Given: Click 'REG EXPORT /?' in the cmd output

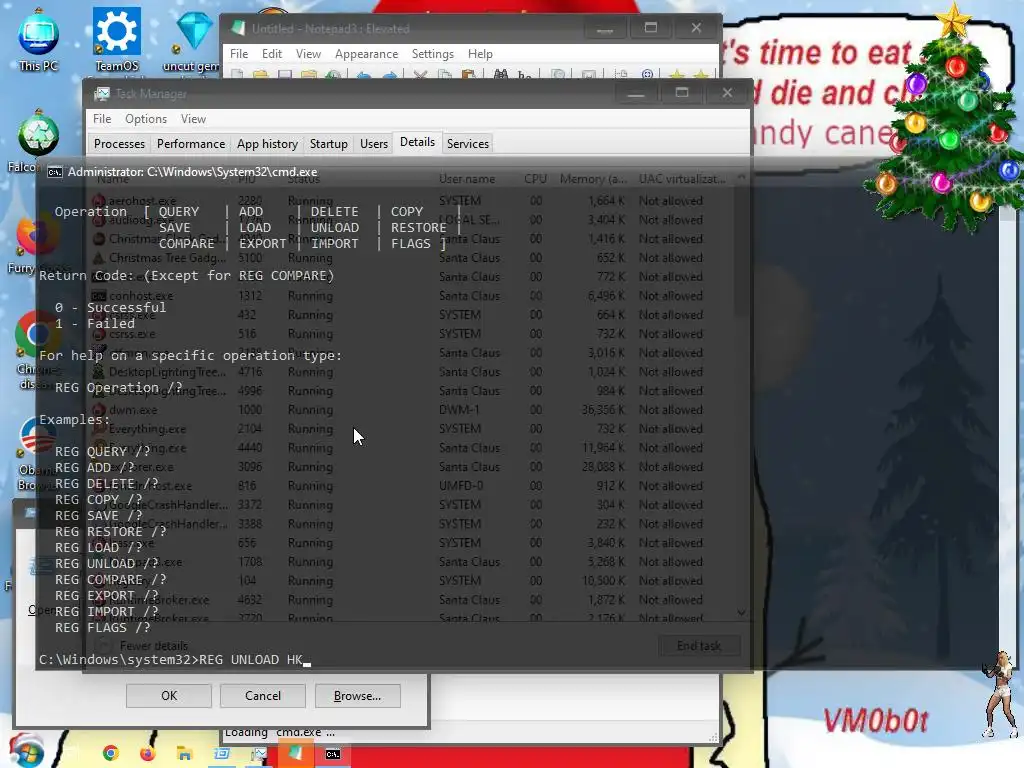Looking at the screenshot, I should click(106, 596).
